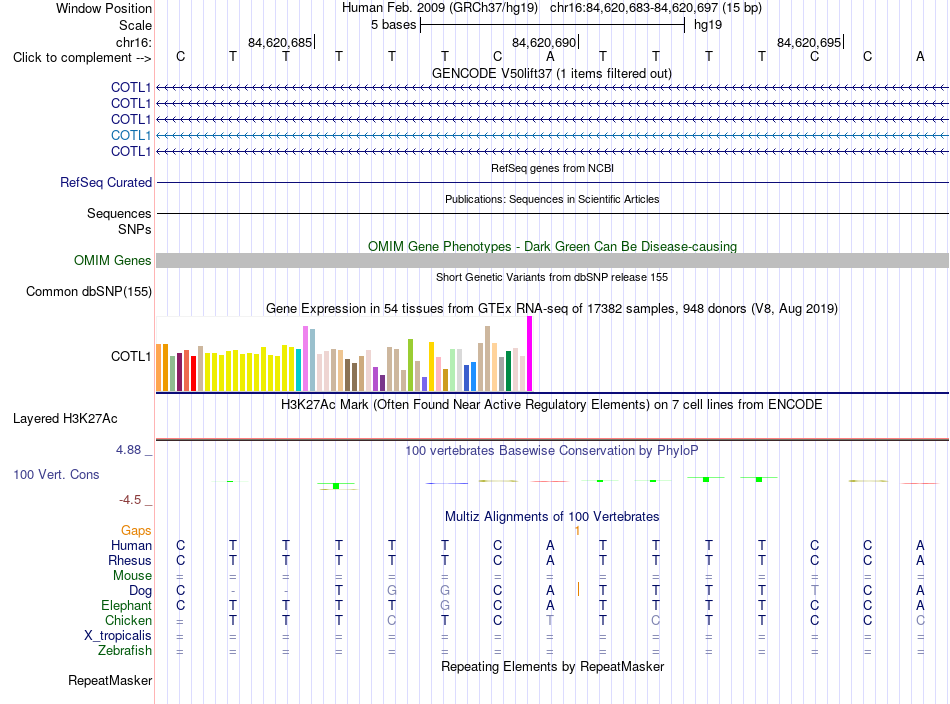This screenshot has width=950, height=704.
Task: Open Short Genetic Variants from dbSNP title
Action: click(x=552, y=277)
